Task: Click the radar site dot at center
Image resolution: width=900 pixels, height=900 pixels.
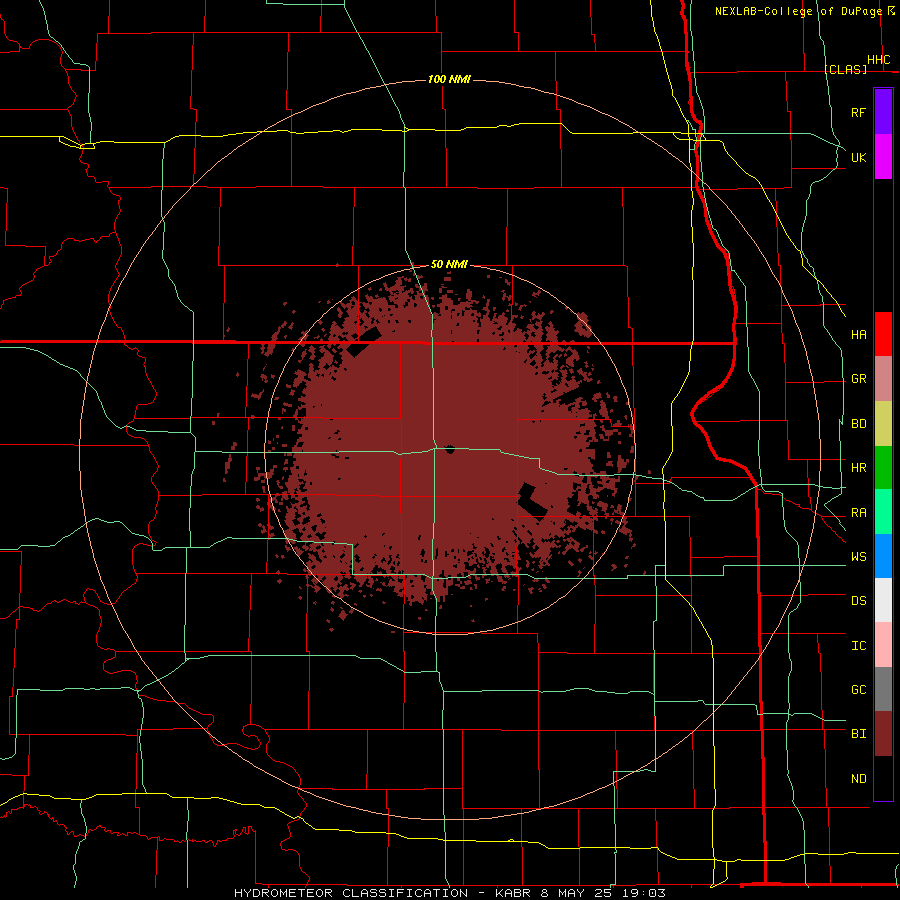Action: click(x=450, y=449)
